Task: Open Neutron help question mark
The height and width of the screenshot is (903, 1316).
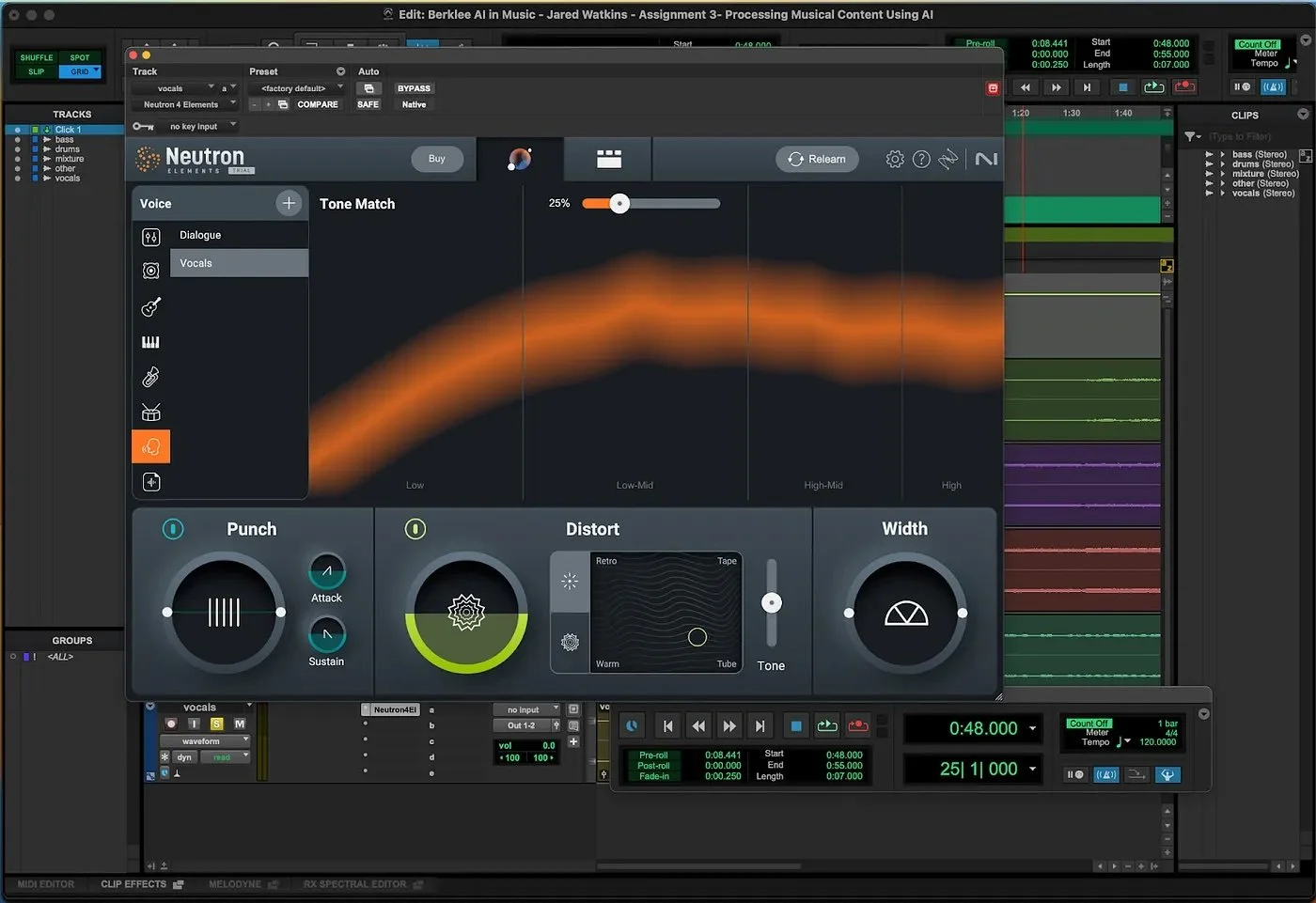Action: click(x=921, y=159)
